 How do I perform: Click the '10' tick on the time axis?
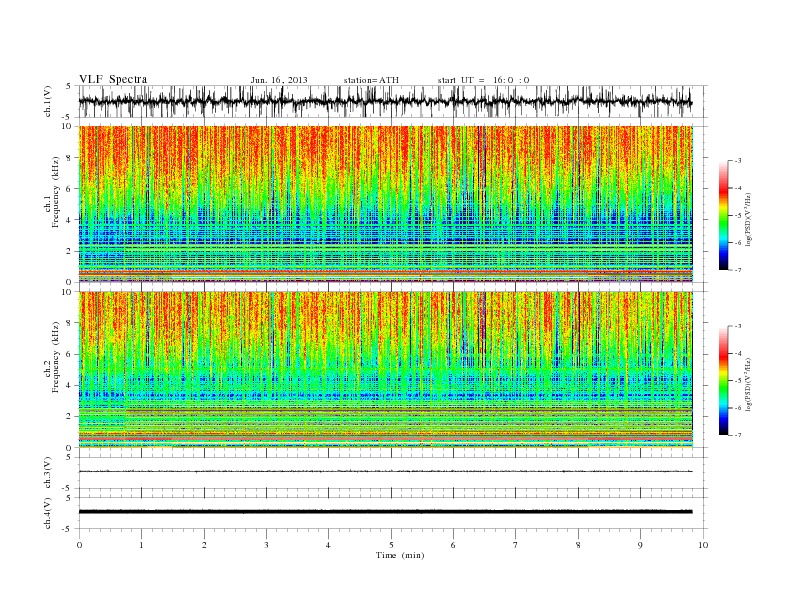703,545
